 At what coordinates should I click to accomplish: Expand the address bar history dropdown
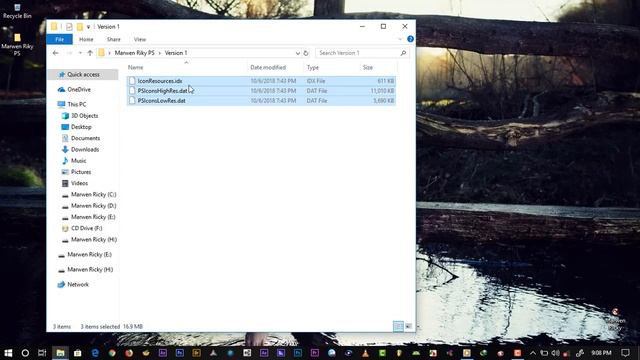point(298,53)
